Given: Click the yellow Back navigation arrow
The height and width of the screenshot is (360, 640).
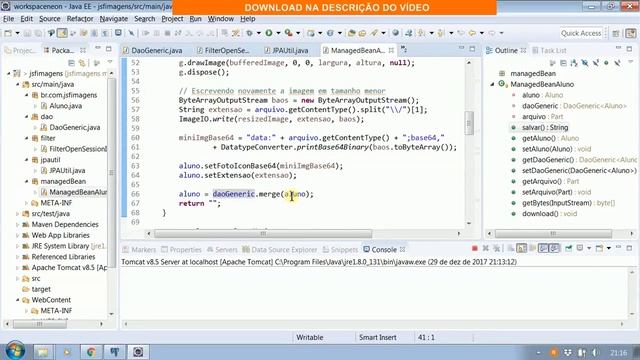Looking at the screenshot, I should click(x=472, y=33).
